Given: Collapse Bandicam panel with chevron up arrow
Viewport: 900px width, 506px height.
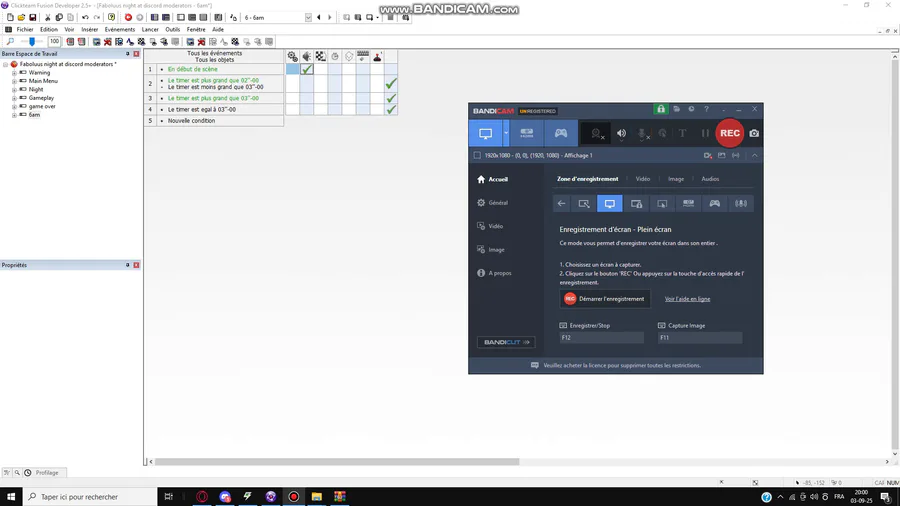Looking at the screenshot, I should pyautogui.click(x=755, y=155).
